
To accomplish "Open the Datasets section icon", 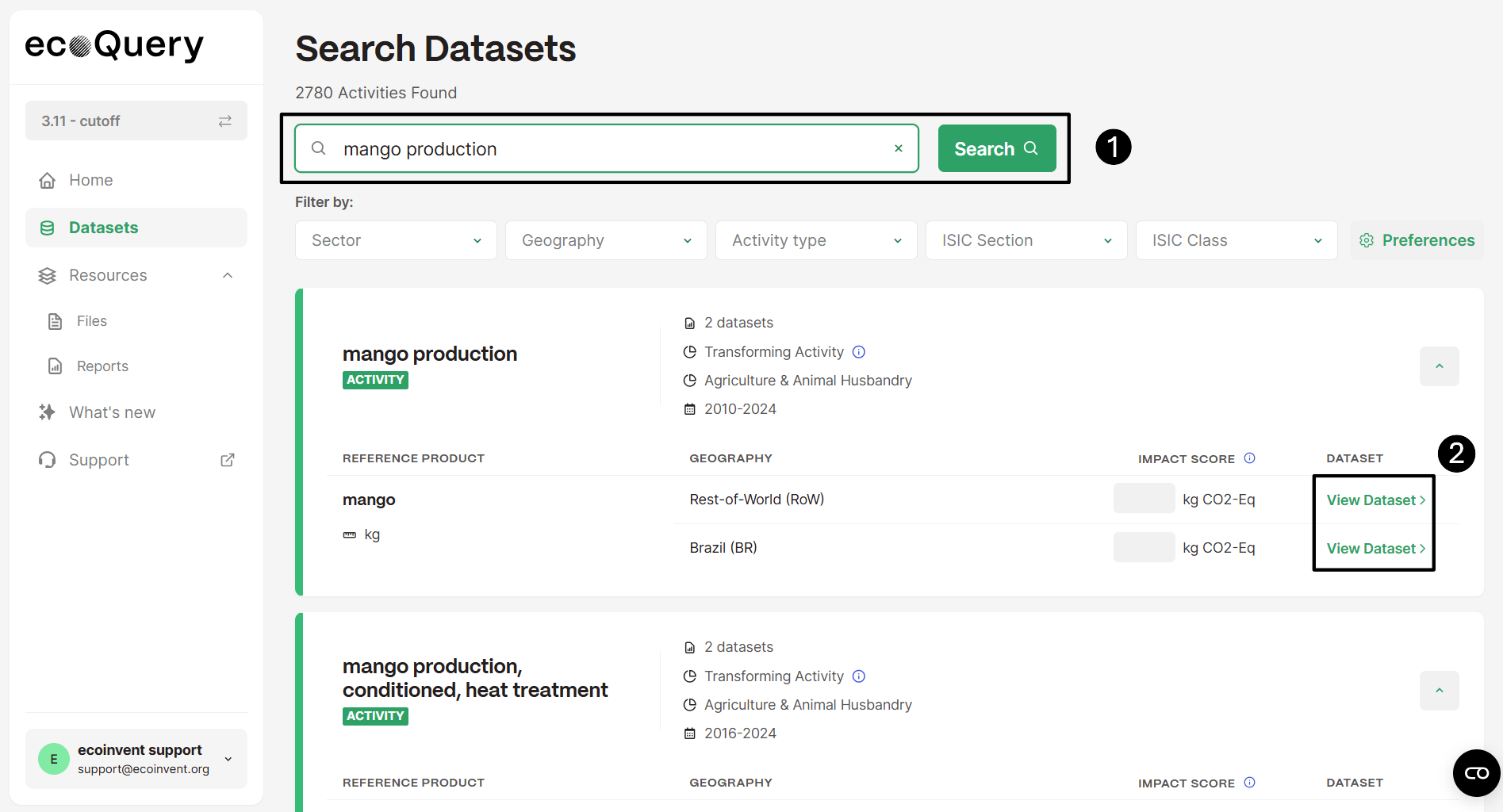I will click(x=48, y=228).
